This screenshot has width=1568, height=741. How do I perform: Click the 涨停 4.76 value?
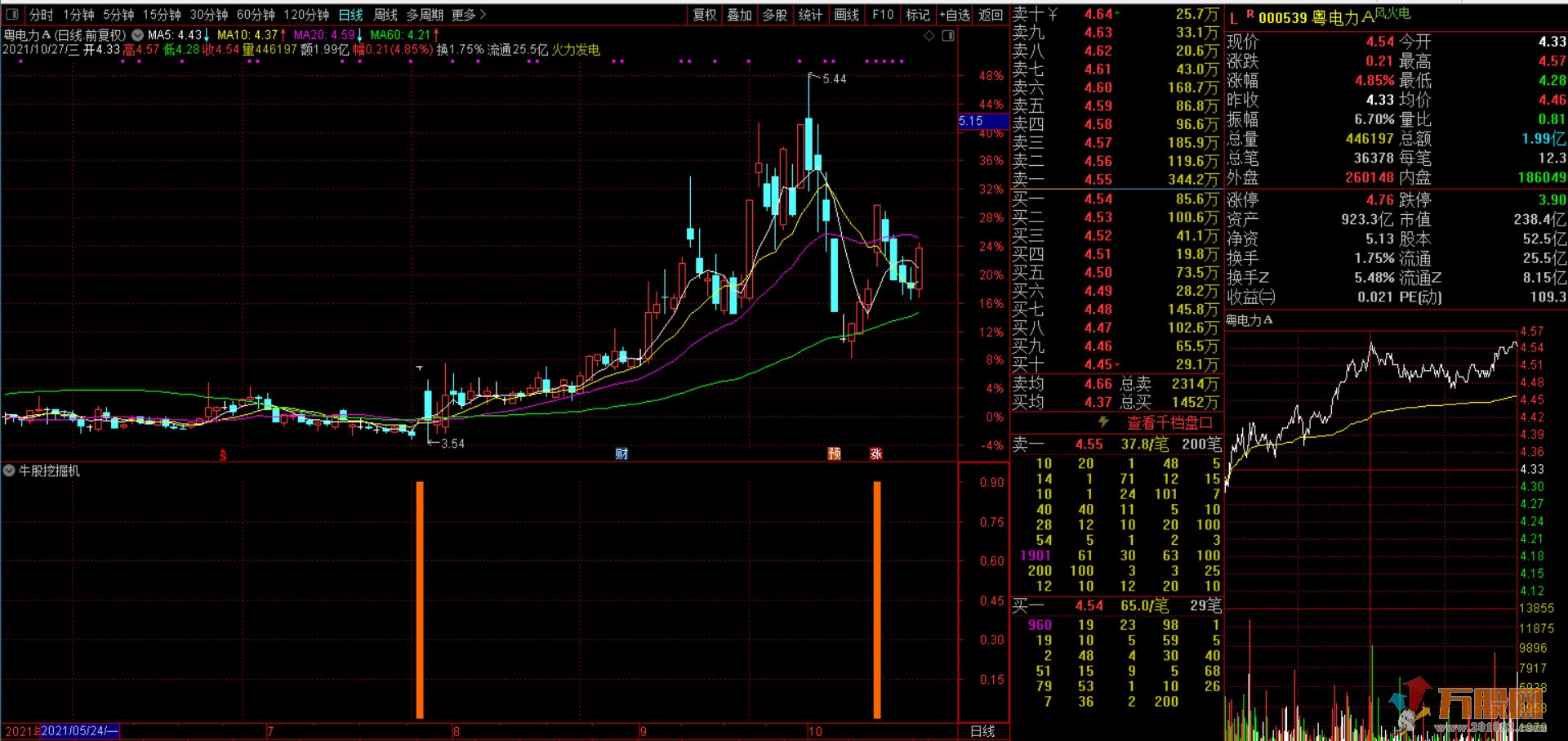(x=1380, y=200)
